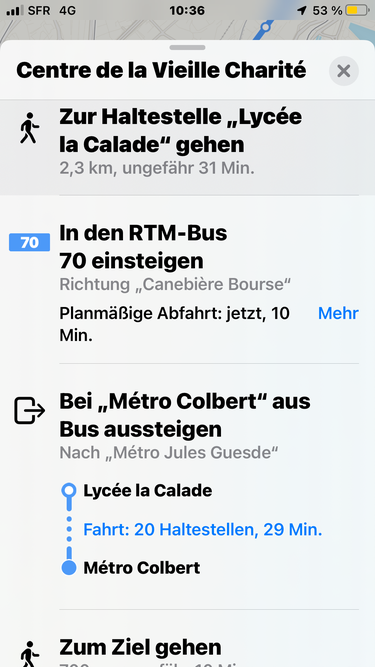Tap the filled blue stop marker at Métro Colbert

[x=69, y=568]
